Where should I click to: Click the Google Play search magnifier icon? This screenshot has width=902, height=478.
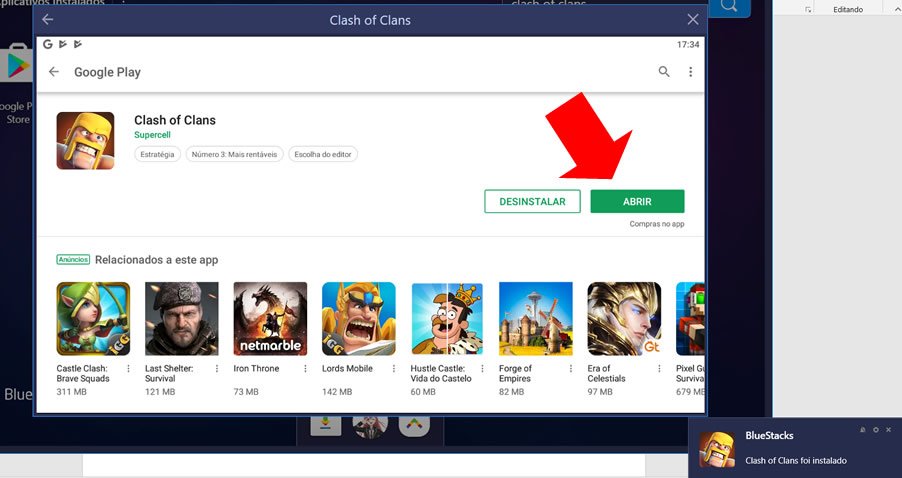point(664,72)
